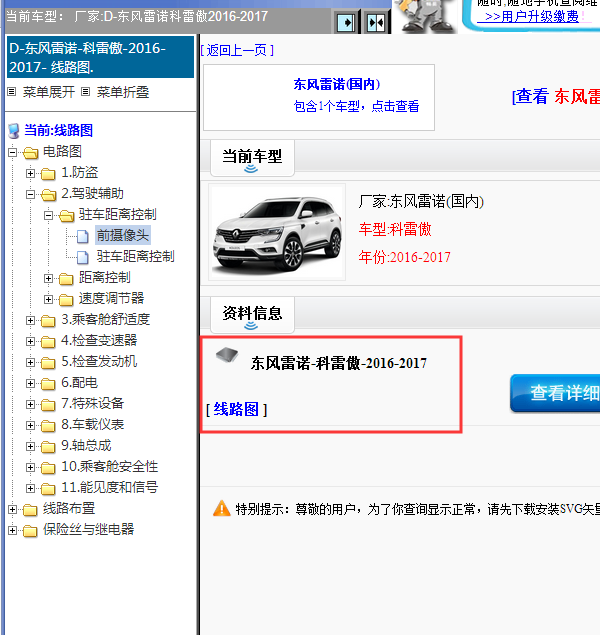Click the gray book icon in 资料信息
This screenshot has height=635, width=600.
coord(227,355)
